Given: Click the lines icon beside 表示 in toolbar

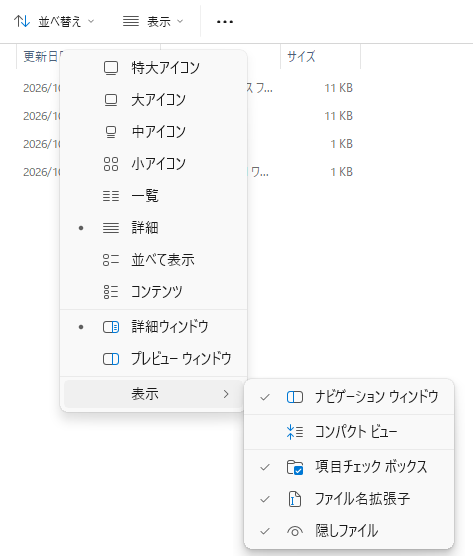Looking at the screenshot, I should coord(131,21).
